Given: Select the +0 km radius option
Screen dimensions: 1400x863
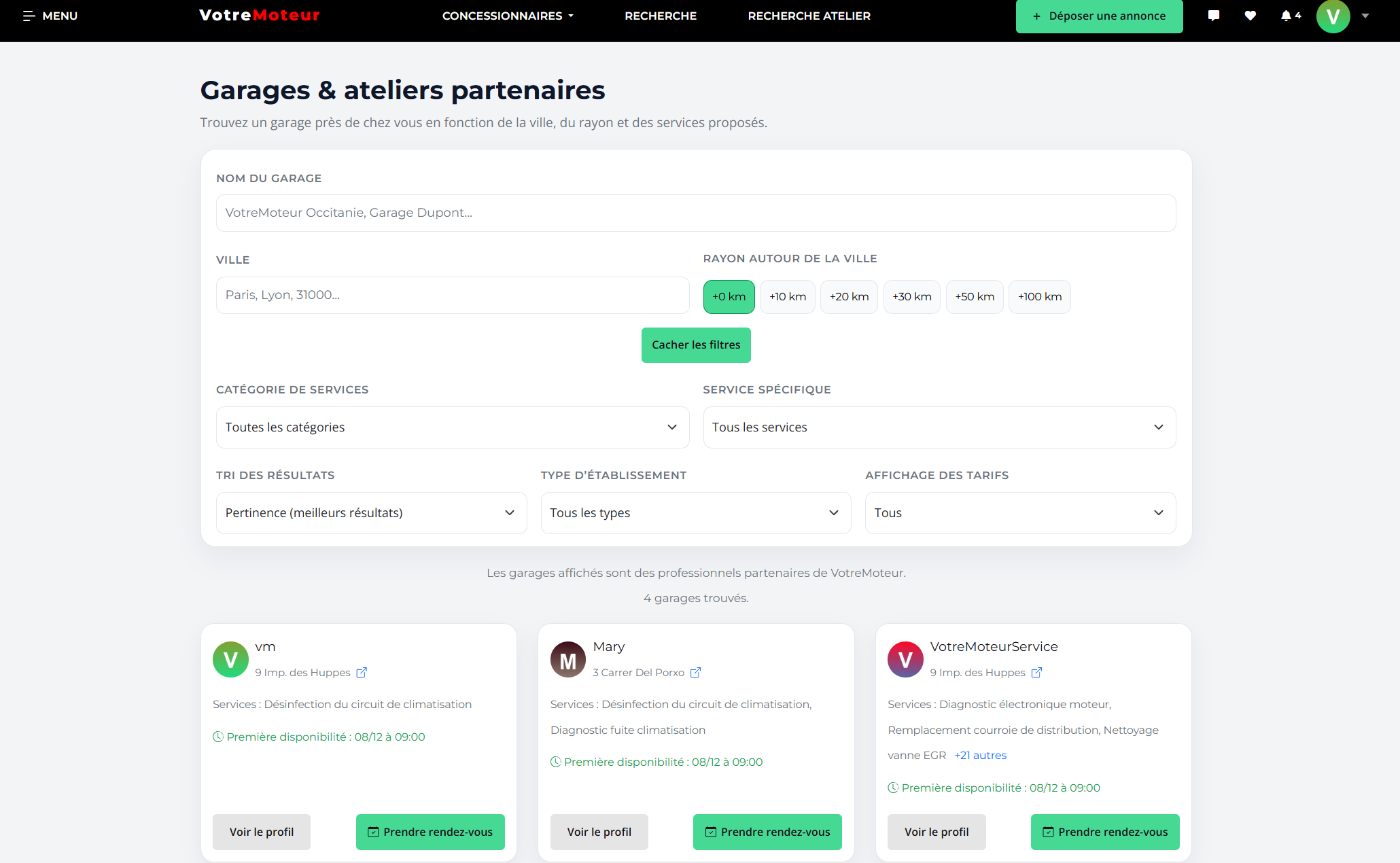Looking at the screenshot, I should click(x=729, y=297).
